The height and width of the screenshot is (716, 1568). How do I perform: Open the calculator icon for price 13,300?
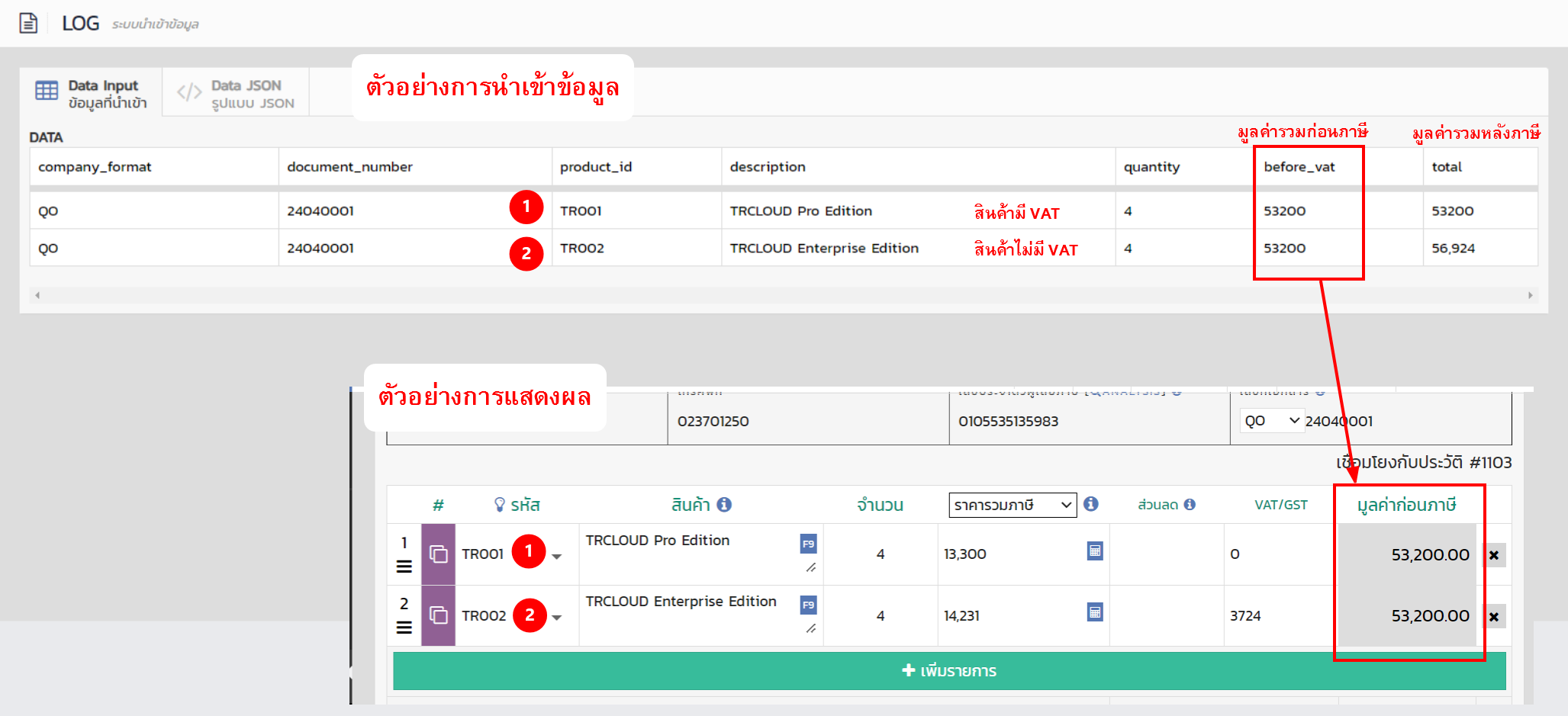pos(1095,551)
